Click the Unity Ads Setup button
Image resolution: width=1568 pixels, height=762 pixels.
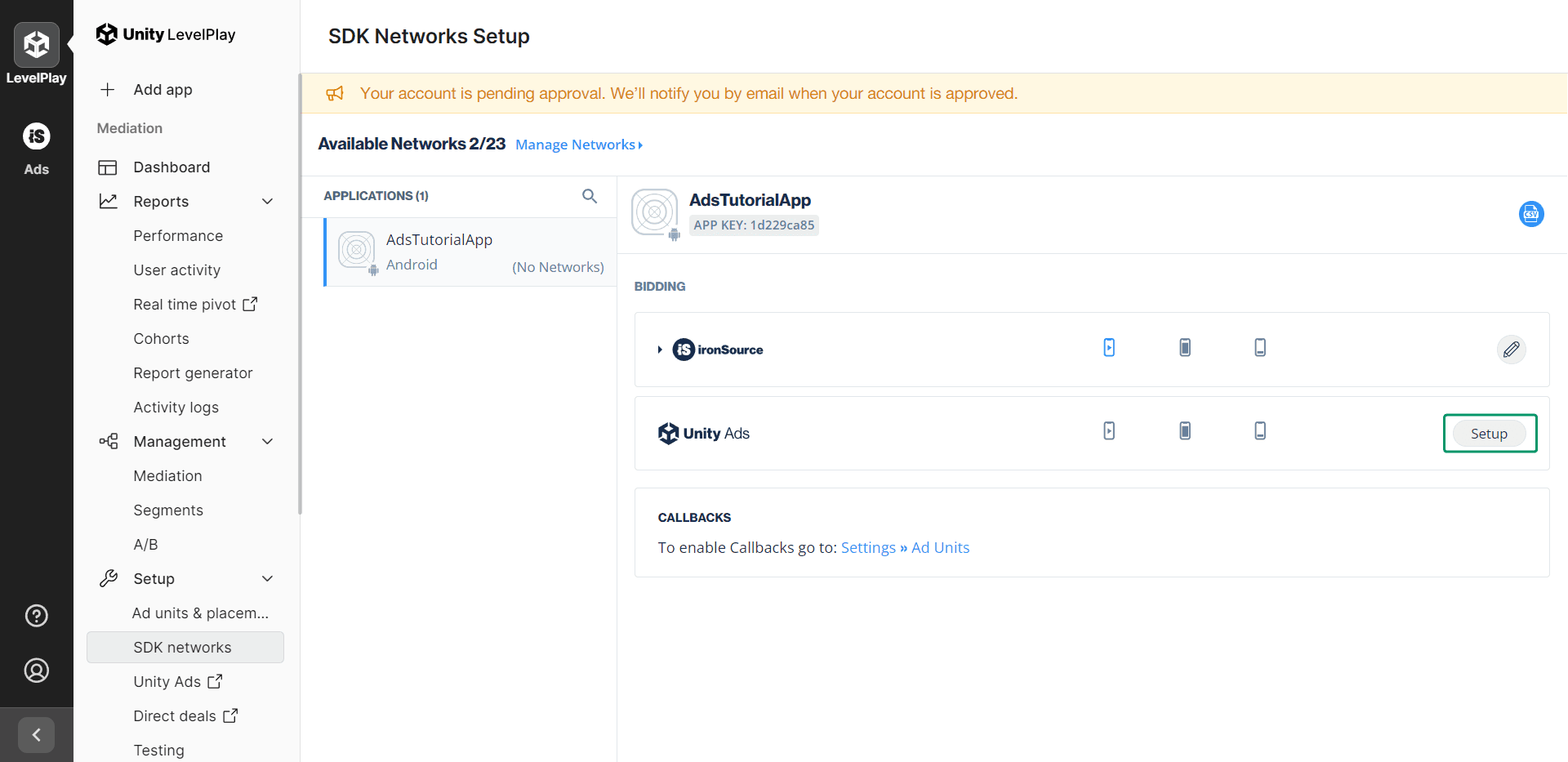1489,434
